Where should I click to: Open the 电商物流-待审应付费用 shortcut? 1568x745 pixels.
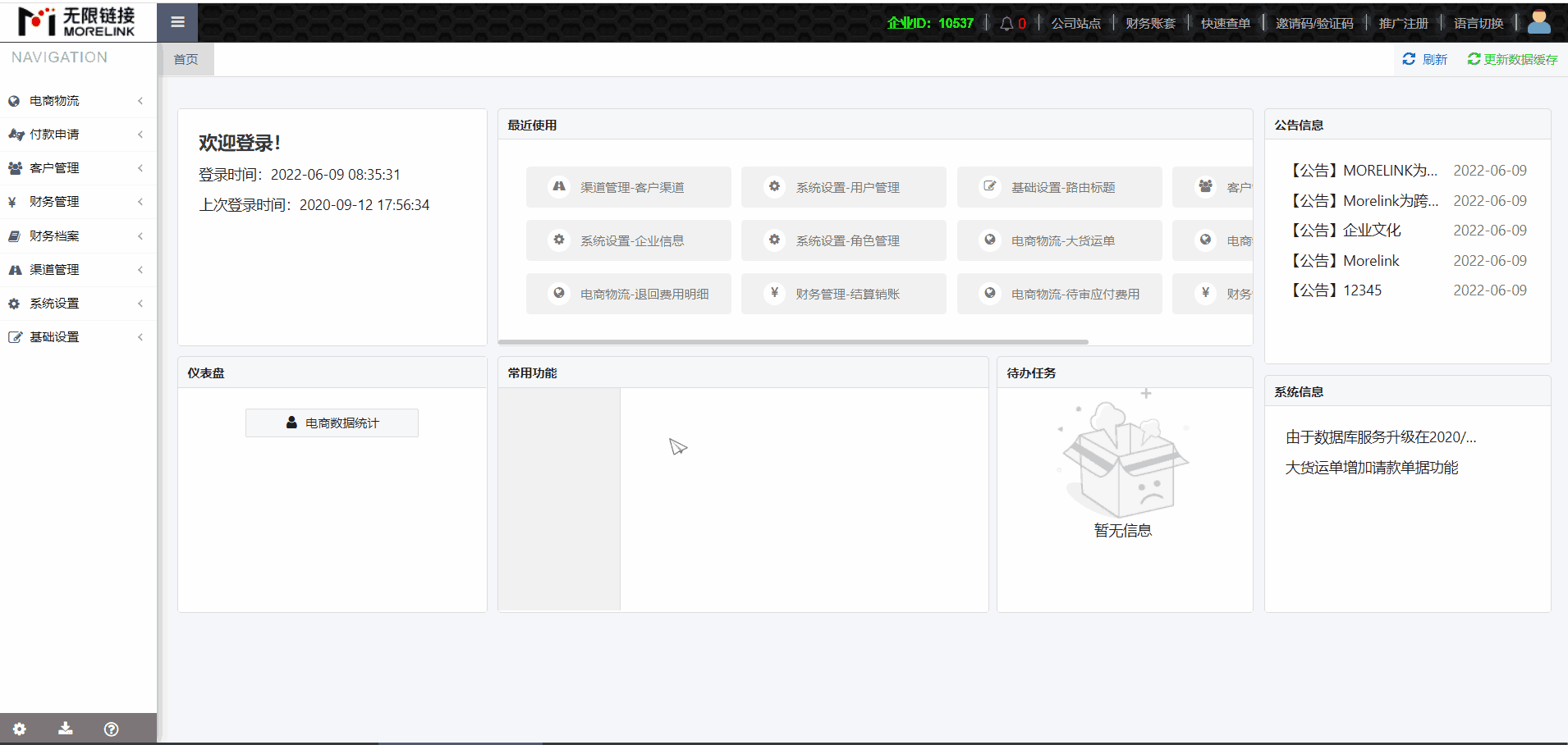click(x=1060, y=294)
